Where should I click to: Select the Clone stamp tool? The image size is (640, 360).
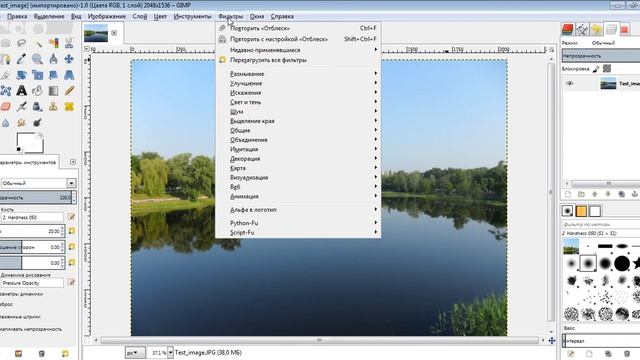tap(53, 107)
